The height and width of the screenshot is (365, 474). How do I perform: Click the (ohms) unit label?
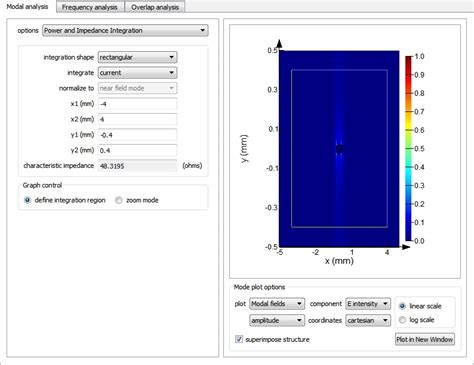[192, 166]
